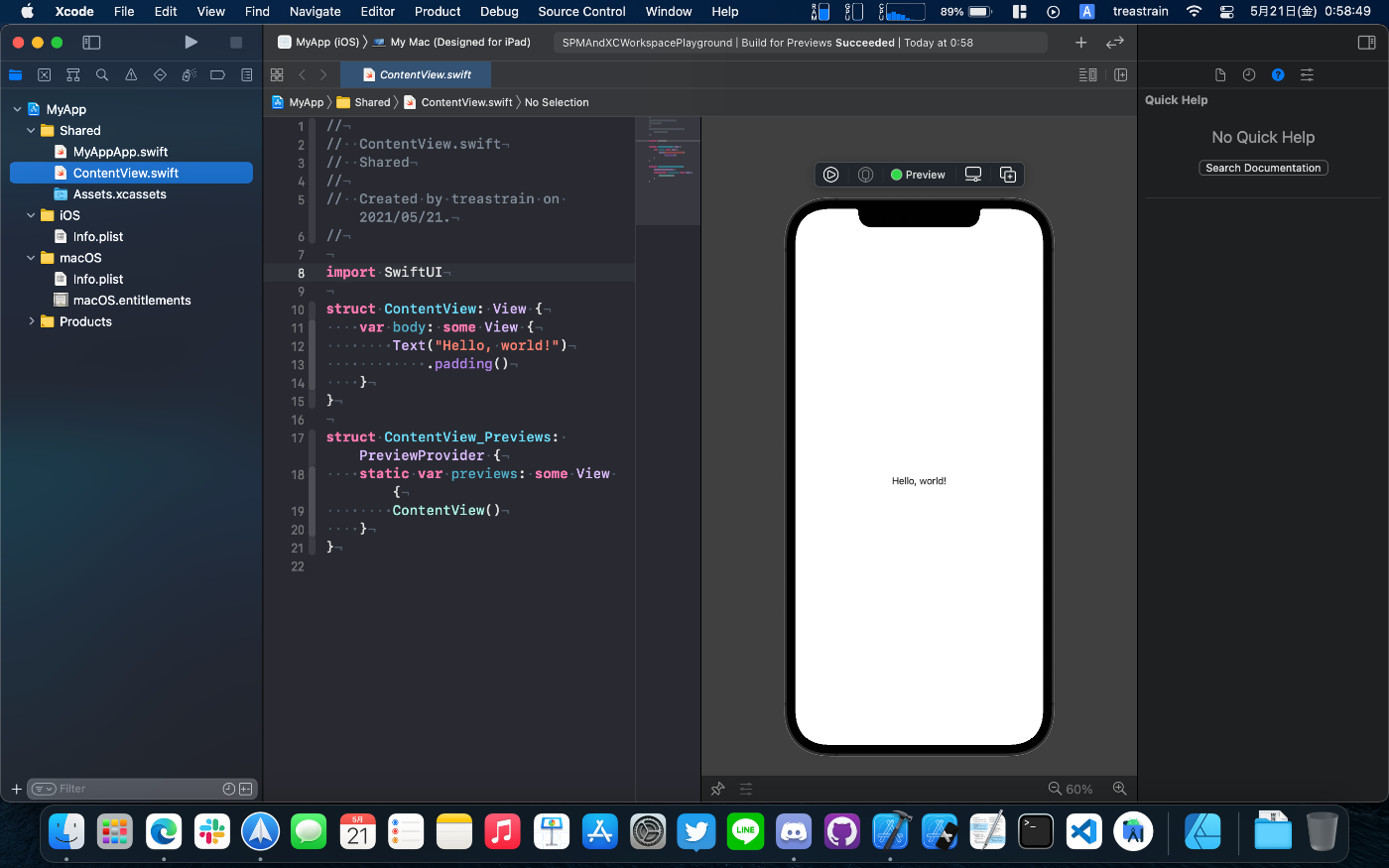Open Terminal from the Dock

pyautogui.click(x=1036, y=831)
